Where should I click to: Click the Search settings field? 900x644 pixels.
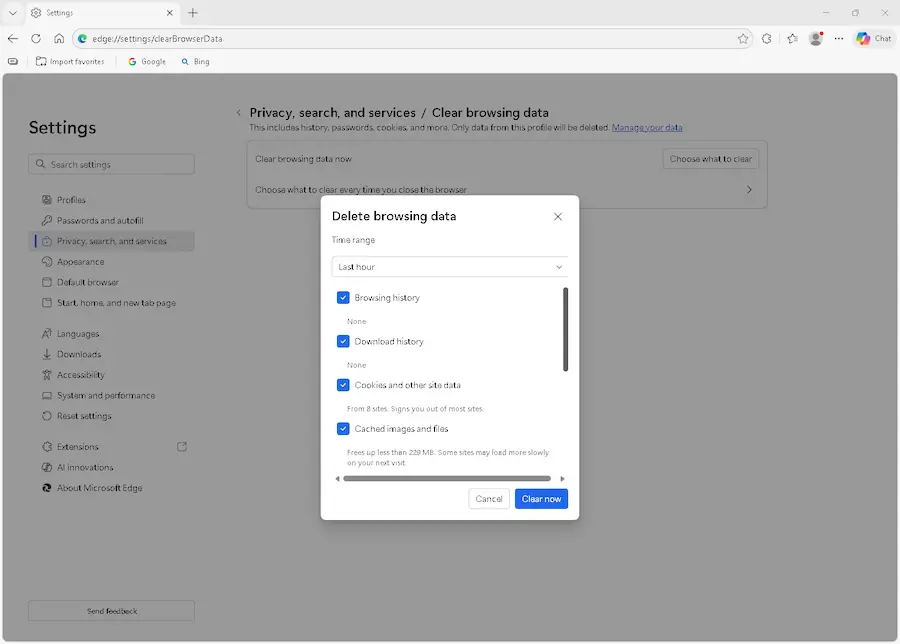click(111, 163)
